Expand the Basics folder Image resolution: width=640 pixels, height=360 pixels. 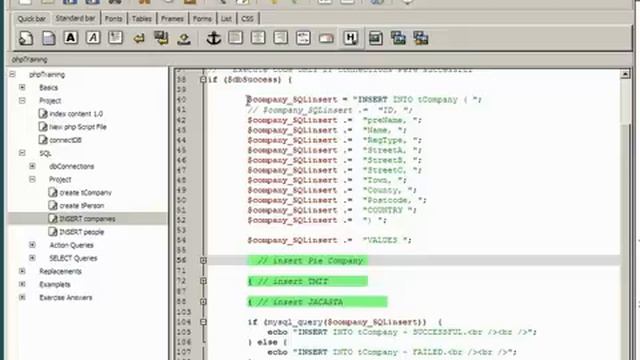[x=22, y=87]
